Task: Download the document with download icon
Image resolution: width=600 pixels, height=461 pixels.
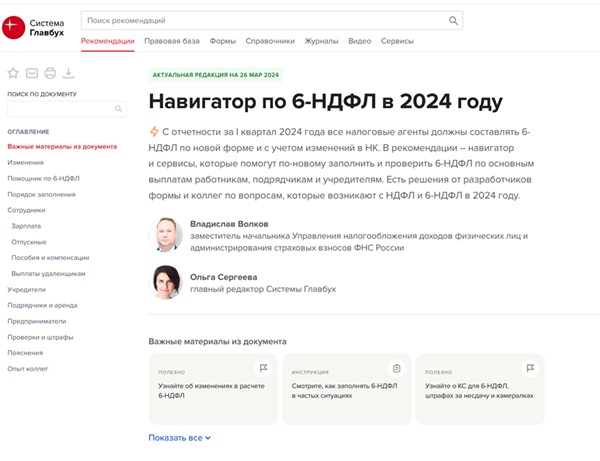Action: click(x=68, y=73)
